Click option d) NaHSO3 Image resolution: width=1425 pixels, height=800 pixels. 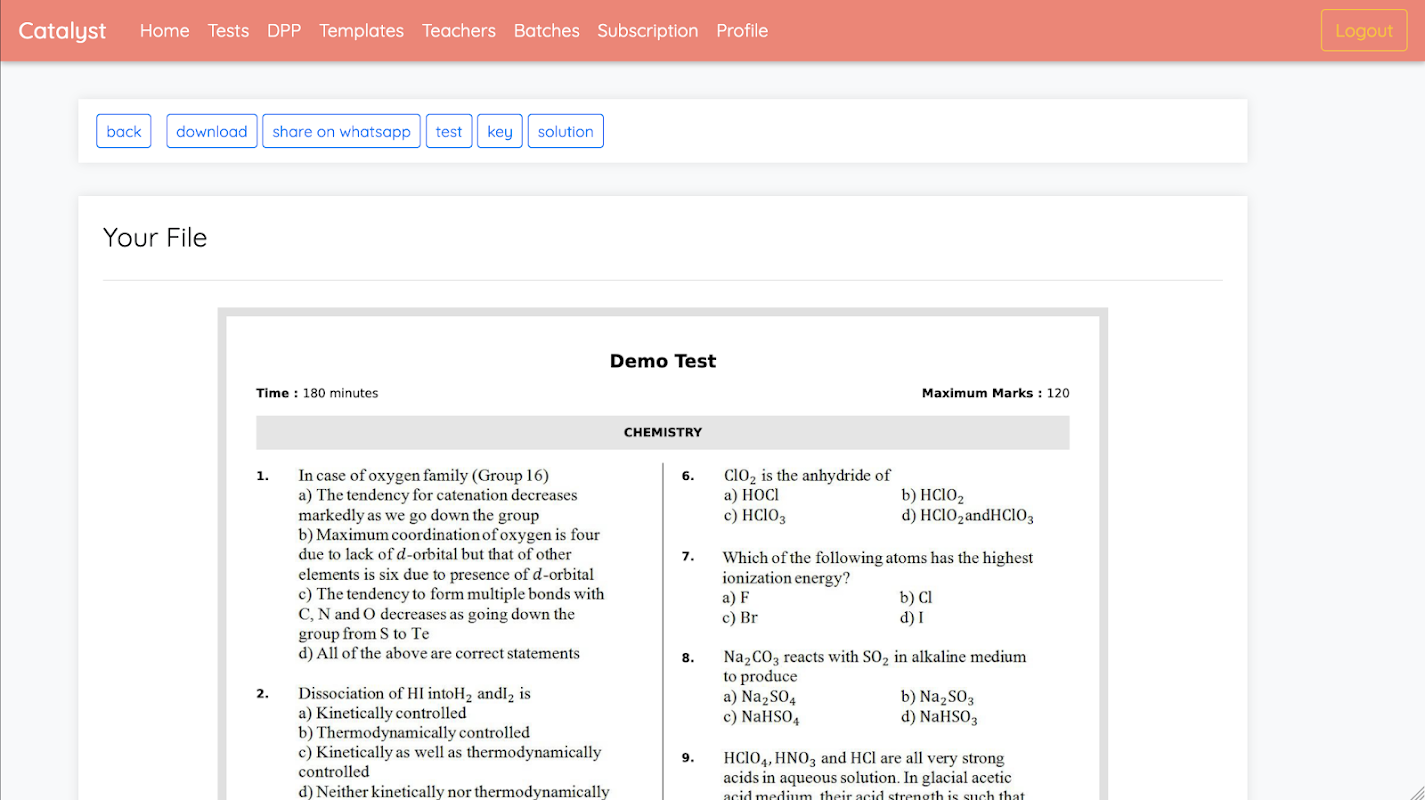click(940, 718)
